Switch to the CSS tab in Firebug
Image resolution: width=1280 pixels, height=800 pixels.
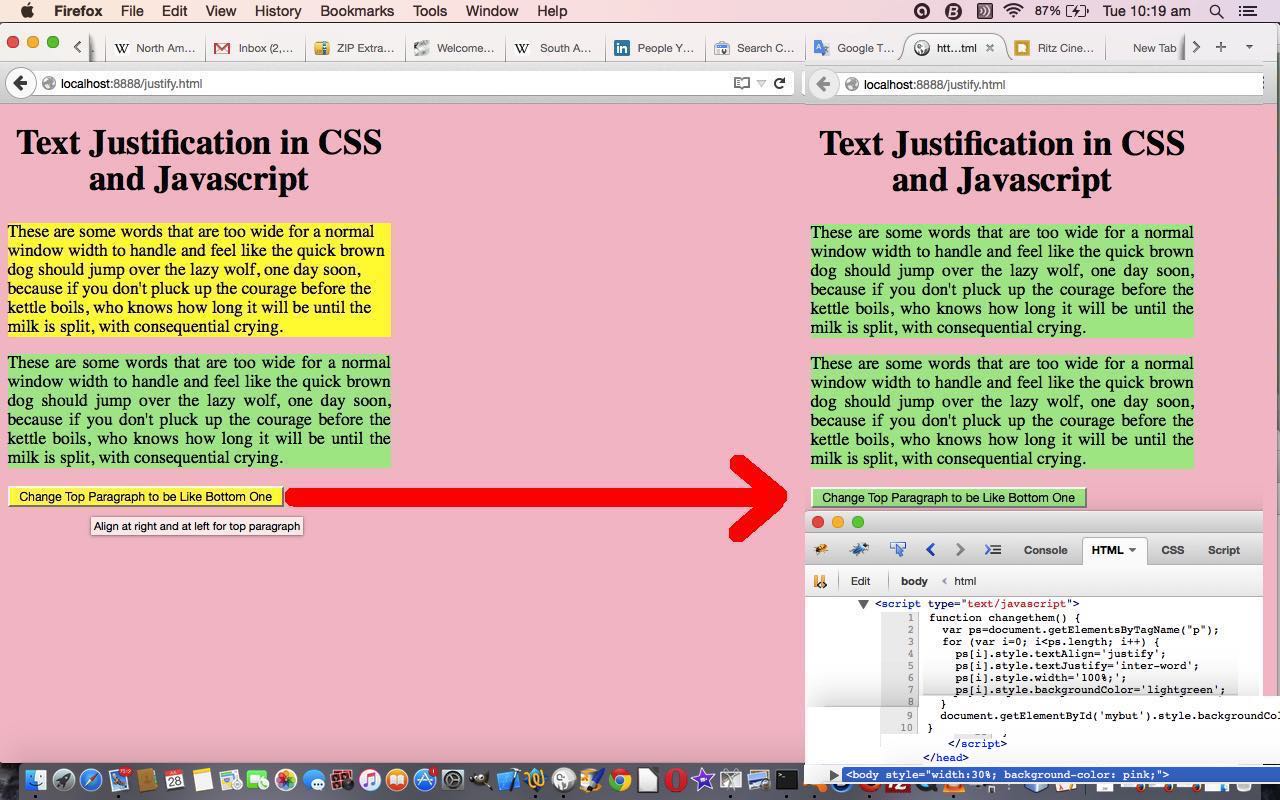tap(1172, 550)
